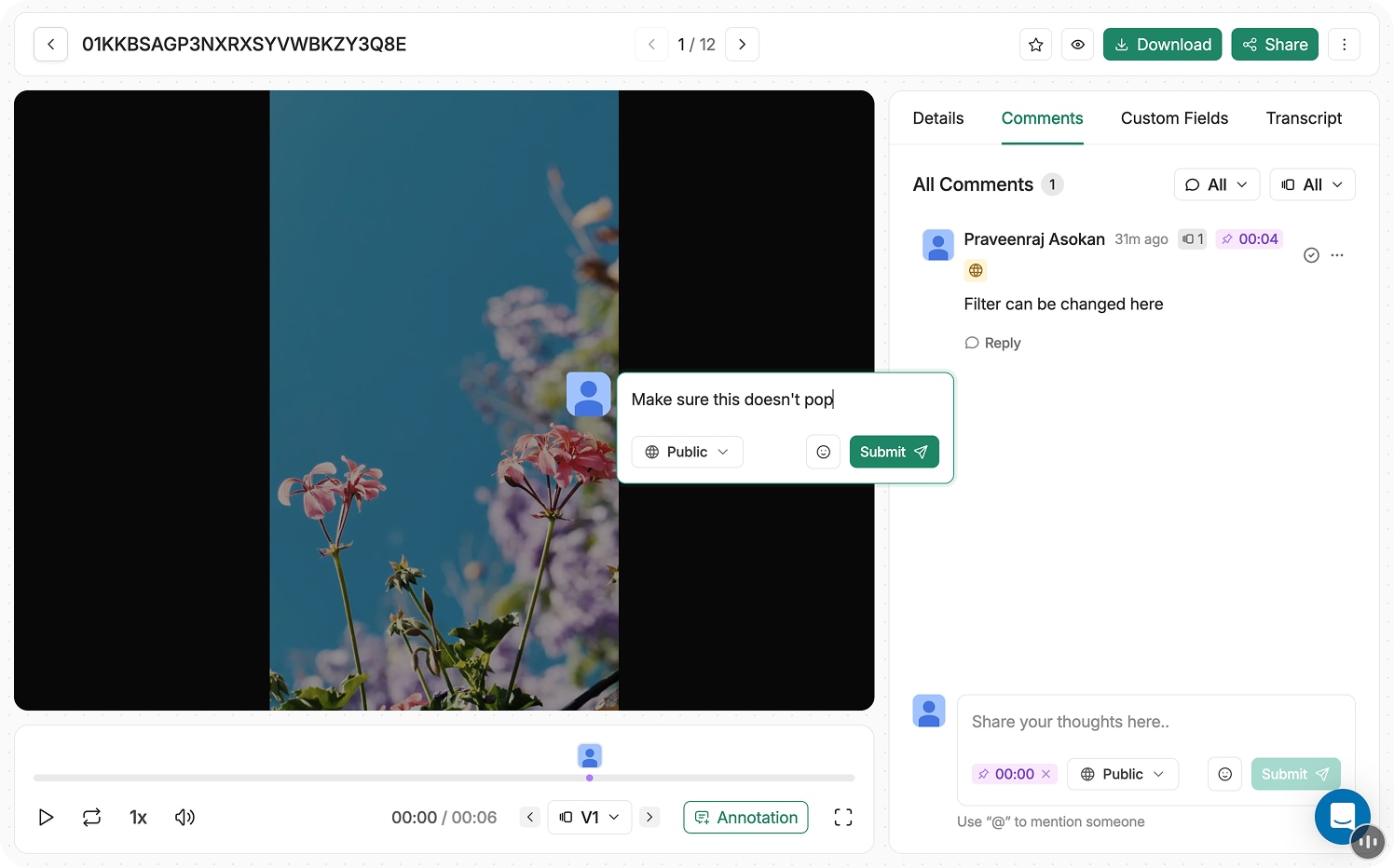Viewport: 1394px width, 868px height.
Task: Click the annotation avatar pin on the video
Action: 589,394
